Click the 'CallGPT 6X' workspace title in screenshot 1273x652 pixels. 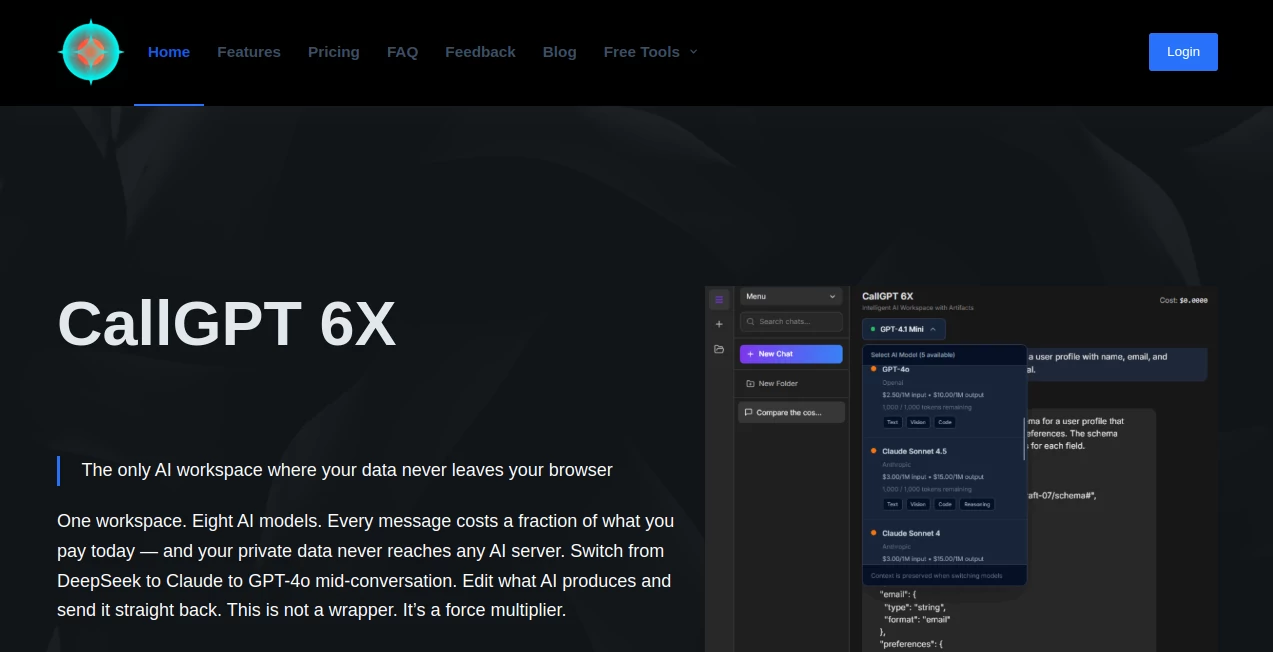(887, 296)
